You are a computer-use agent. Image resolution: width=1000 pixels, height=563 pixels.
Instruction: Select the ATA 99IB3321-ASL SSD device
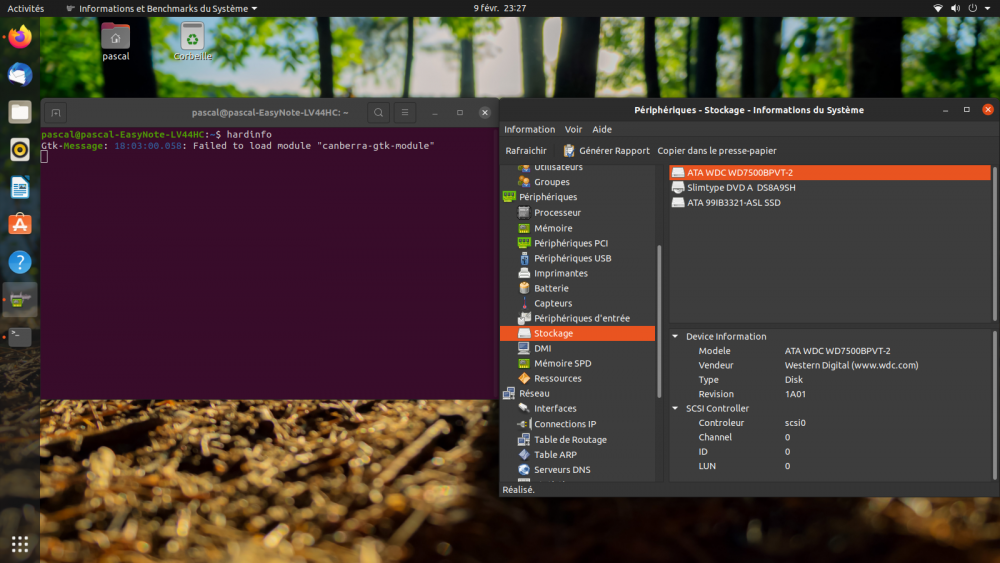(733, 203)
